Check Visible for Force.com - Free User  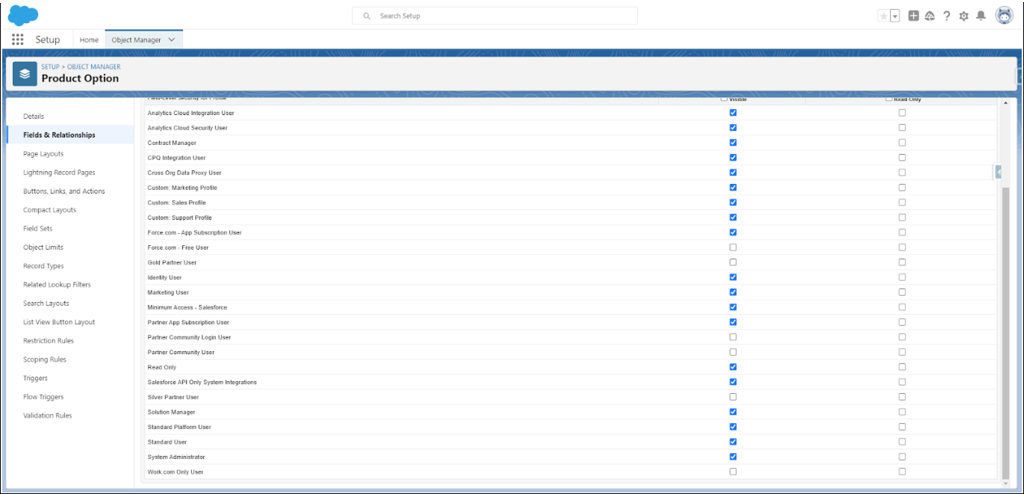click(733, 247)
